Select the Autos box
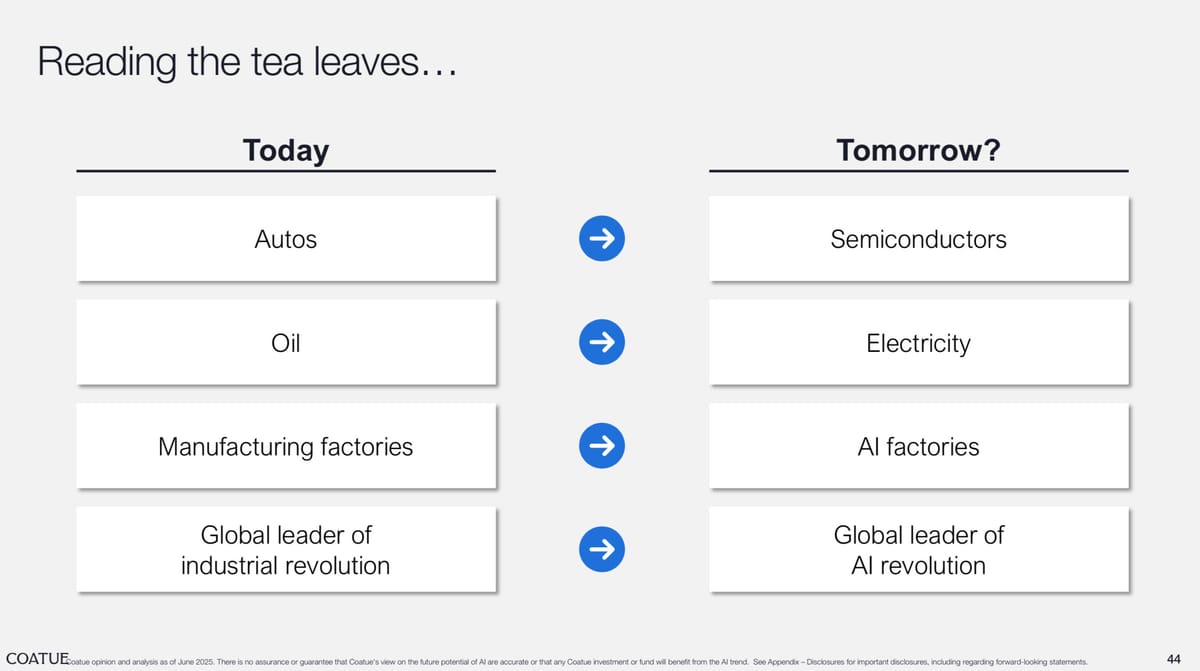 (x=286, y=239)
